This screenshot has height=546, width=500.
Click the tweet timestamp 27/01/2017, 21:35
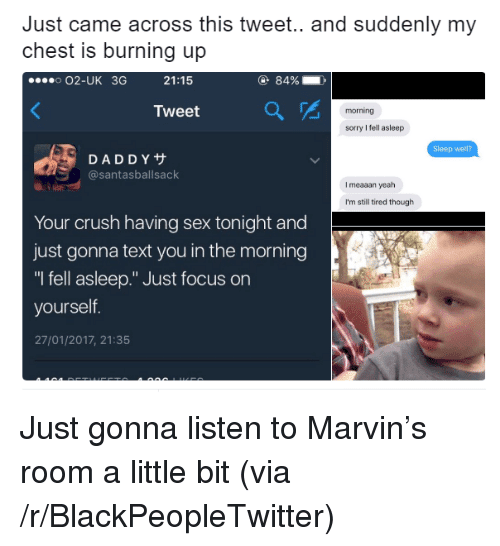[x=82, y=340]
